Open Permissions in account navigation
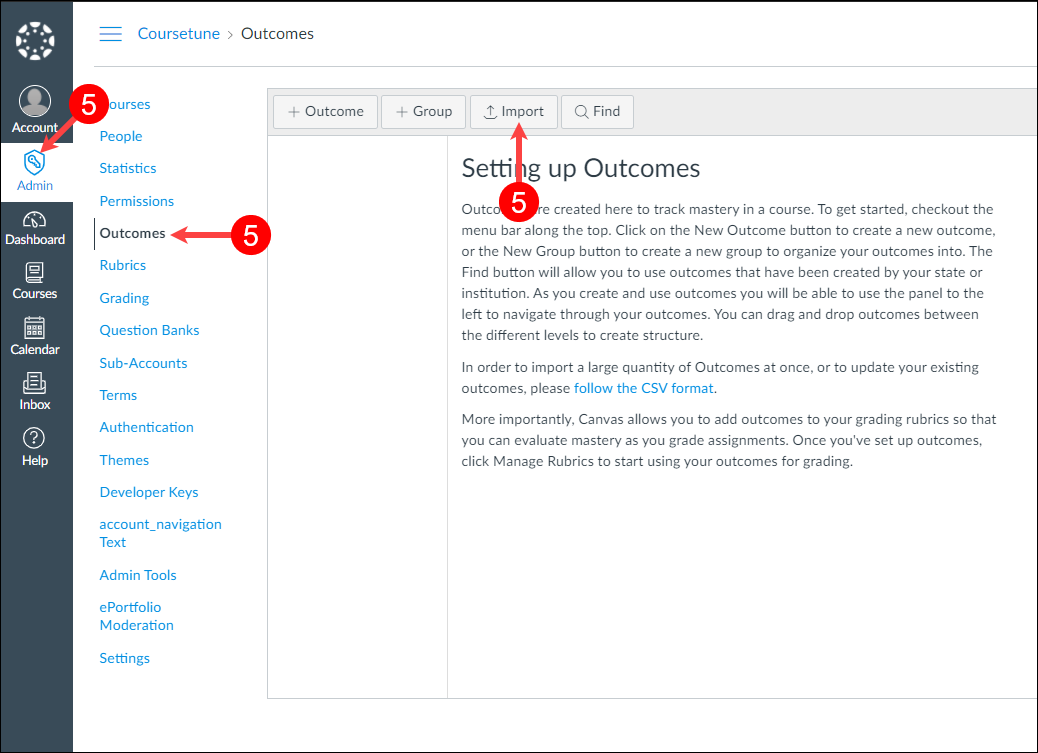 click(137, 201)
